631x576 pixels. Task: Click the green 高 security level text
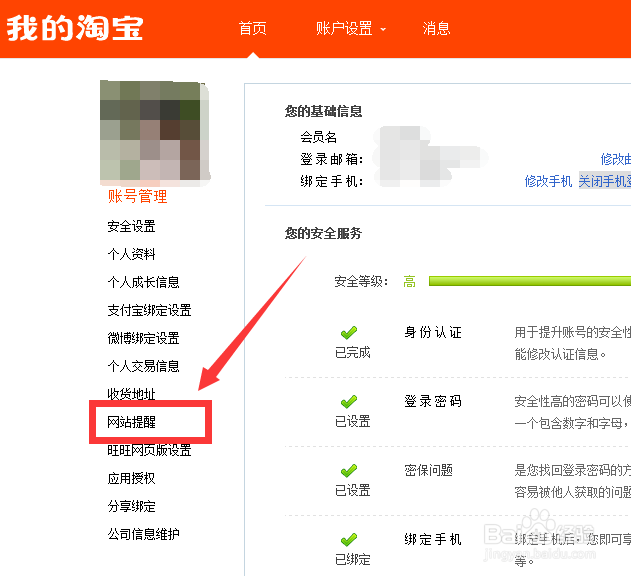409,281
